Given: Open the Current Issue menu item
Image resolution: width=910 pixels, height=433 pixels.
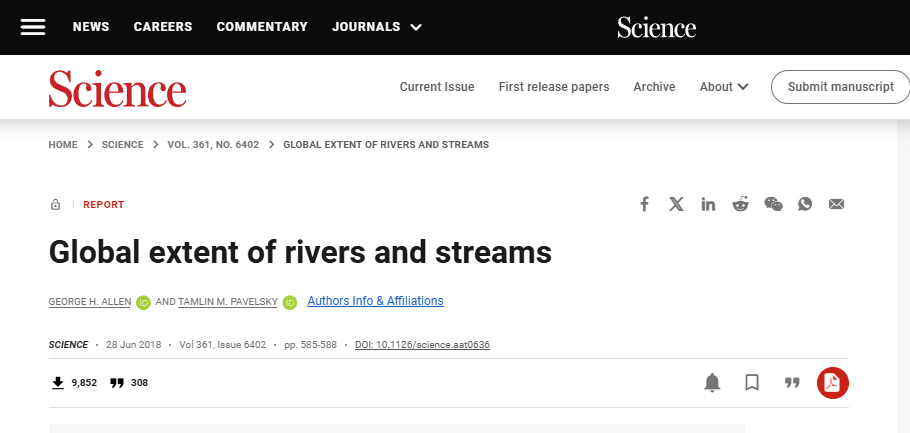Looking at the screenshot, I should (437, 87).
